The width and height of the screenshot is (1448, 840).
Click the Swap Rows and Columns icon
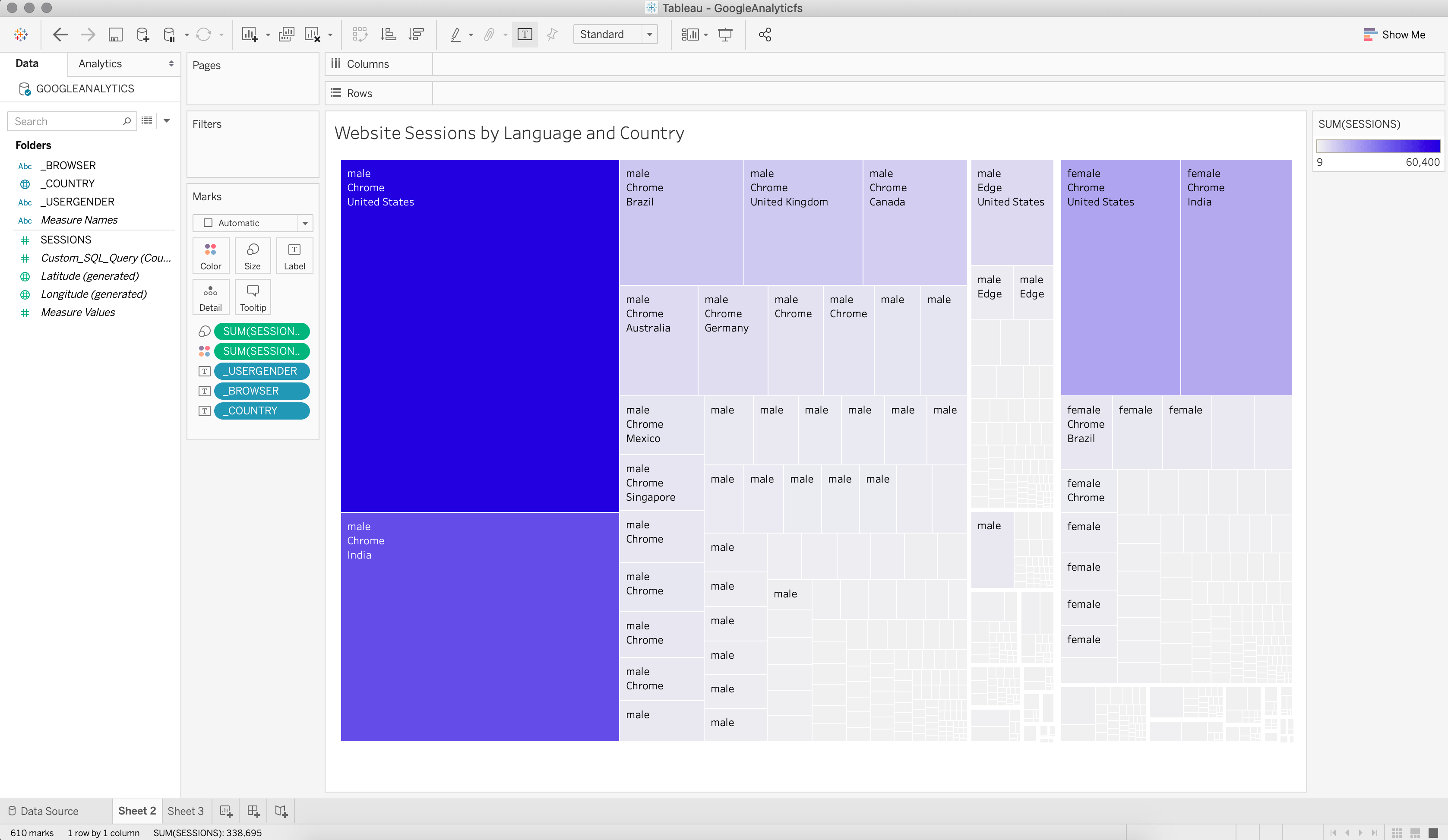[x=360, y=35]
